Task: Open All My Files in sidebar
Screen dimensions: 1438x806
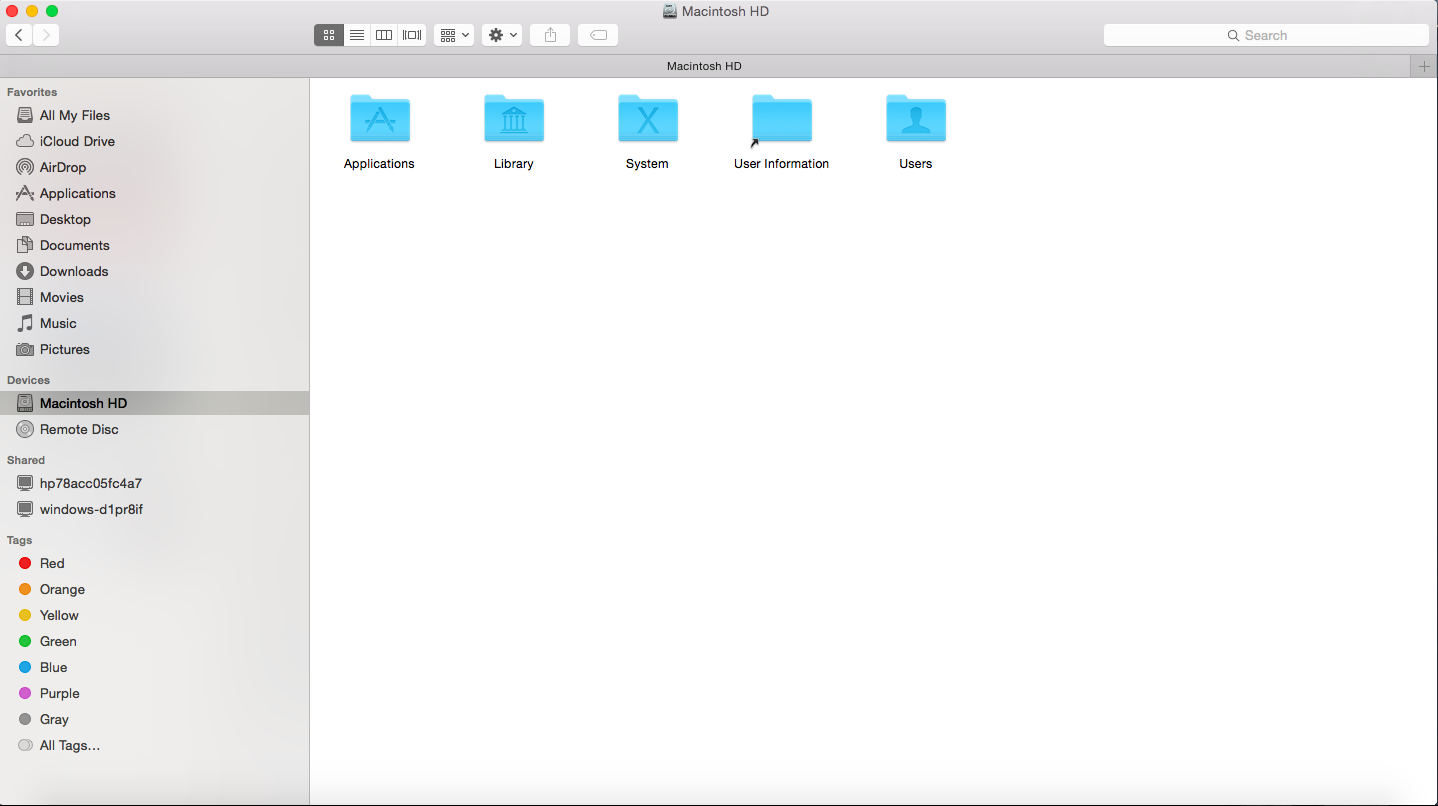Action: point(75,115)
